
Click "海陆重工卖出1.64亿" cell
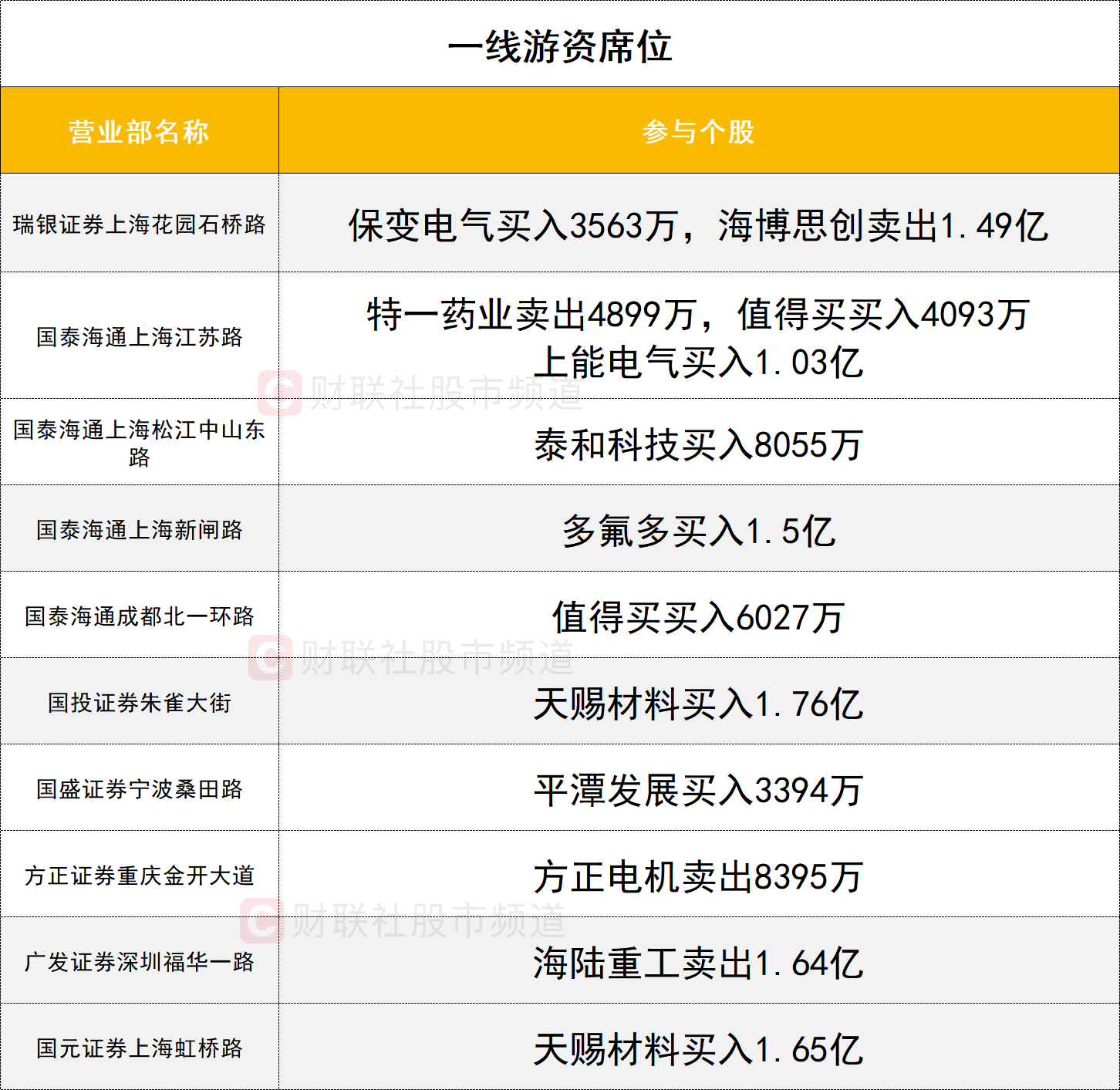coord(699,960)
